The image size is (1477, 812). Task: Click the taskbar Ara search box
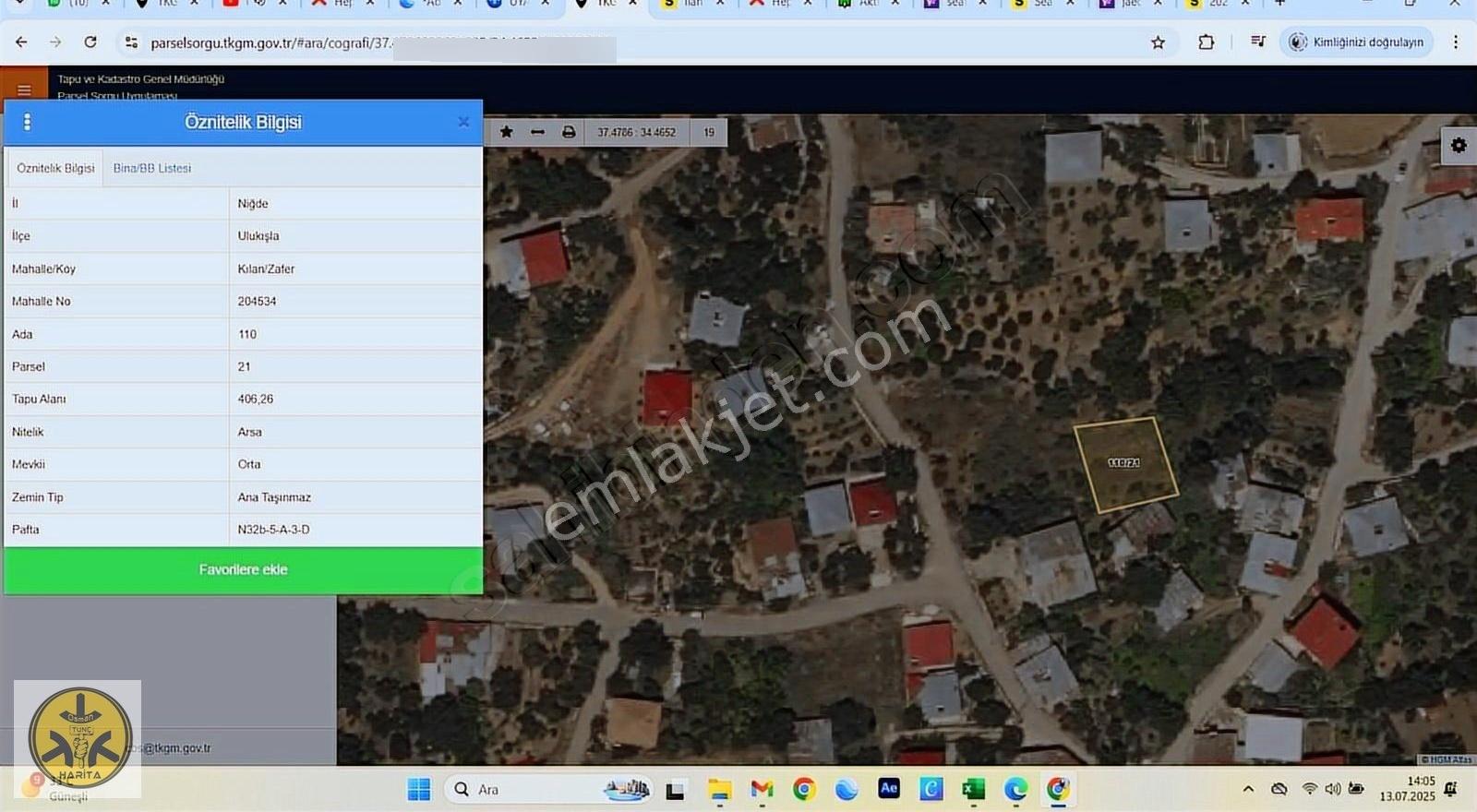point(548,789)
